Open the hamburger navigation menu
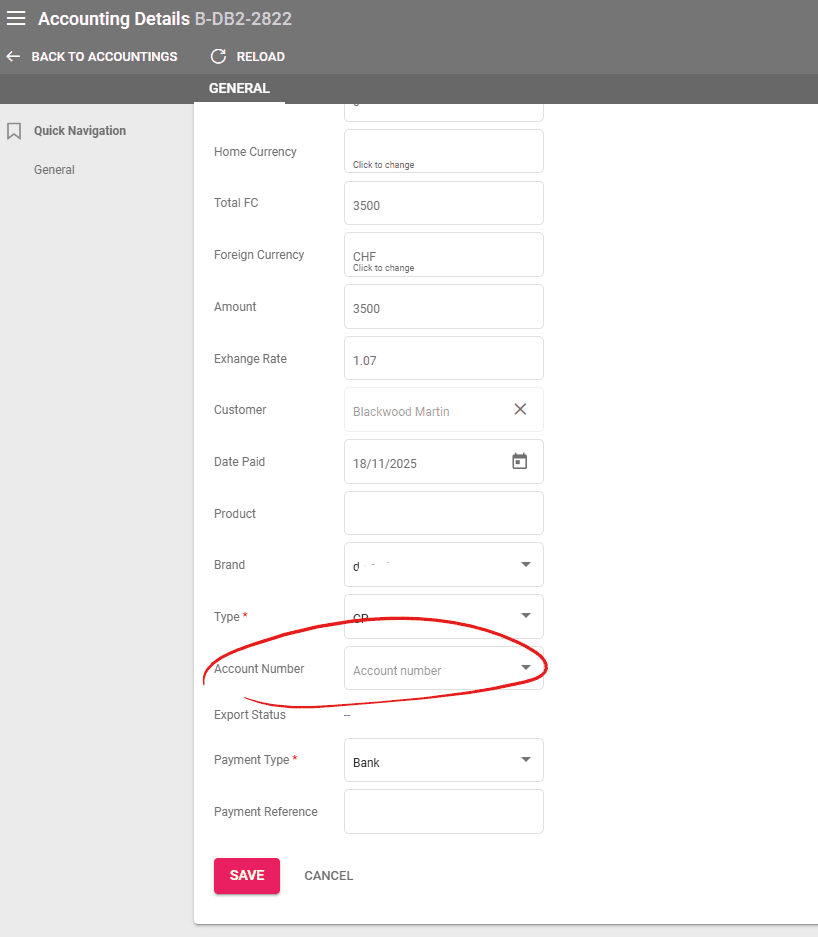Viewport: 818px width, 937px height. coord(16,18)
